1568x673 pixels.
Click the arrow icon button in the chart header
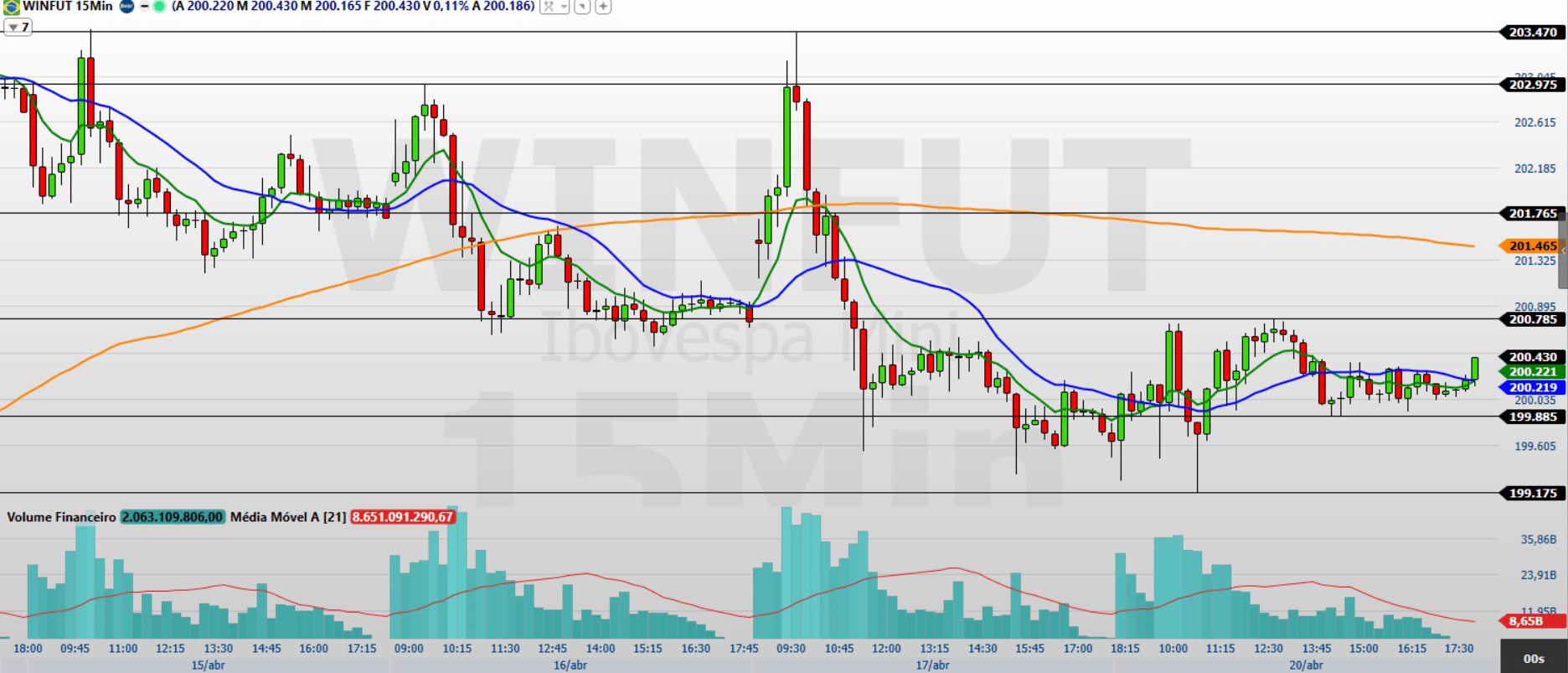click(x=582, y=7)
